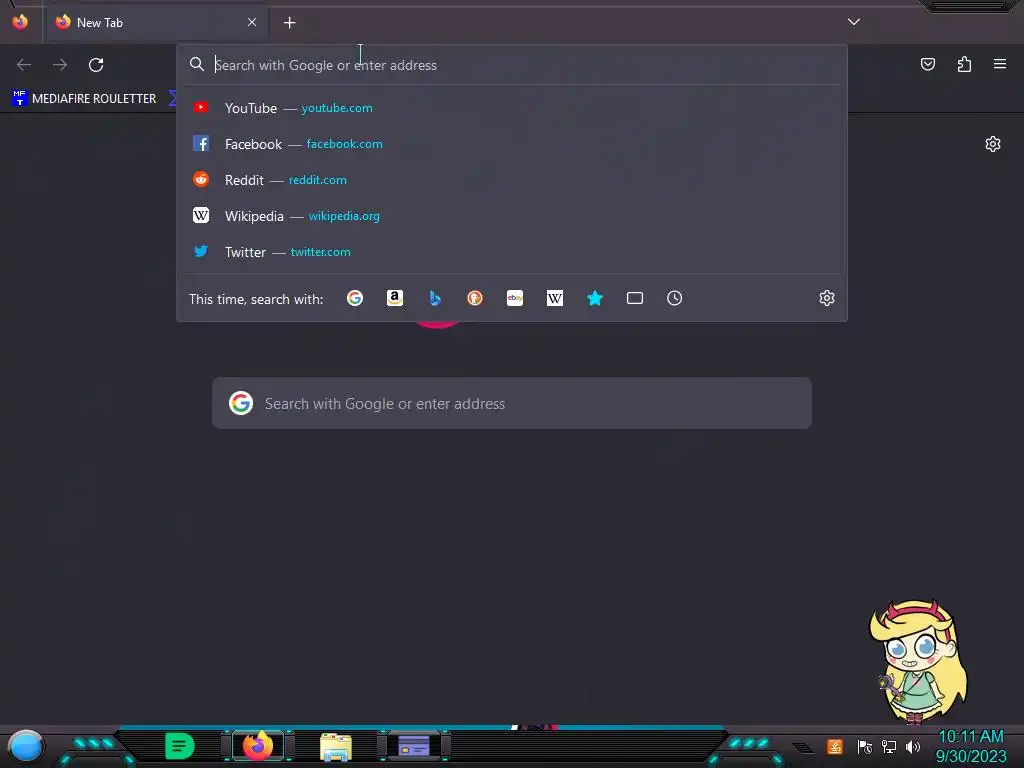Open MEDIAFIRE ROULETTER bookmark

pos(84,99)
